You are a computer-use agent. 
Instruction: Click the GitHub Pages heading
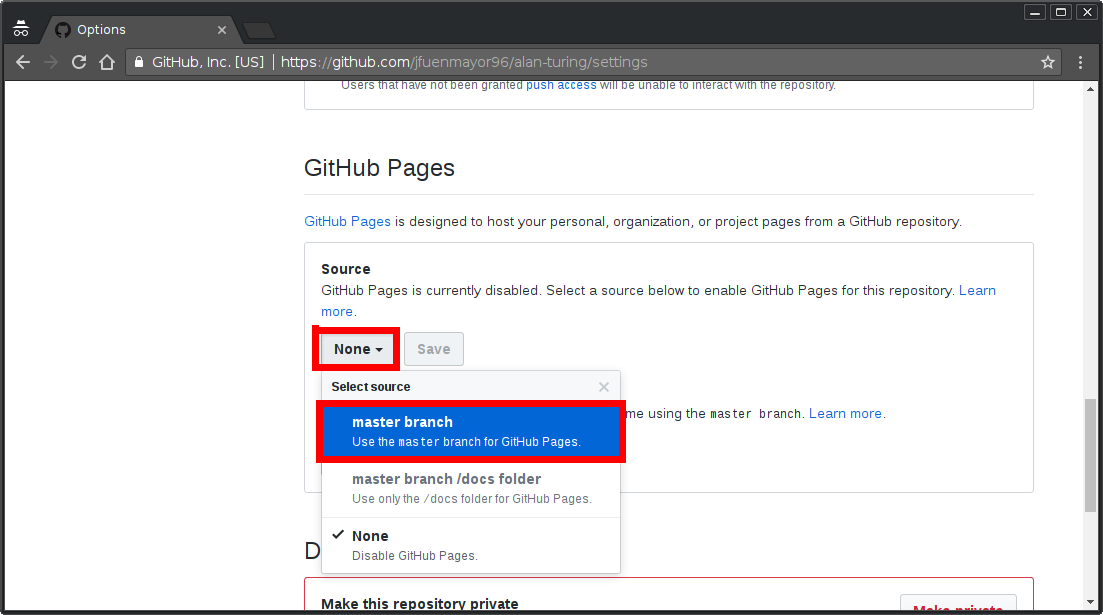[379, 168]
